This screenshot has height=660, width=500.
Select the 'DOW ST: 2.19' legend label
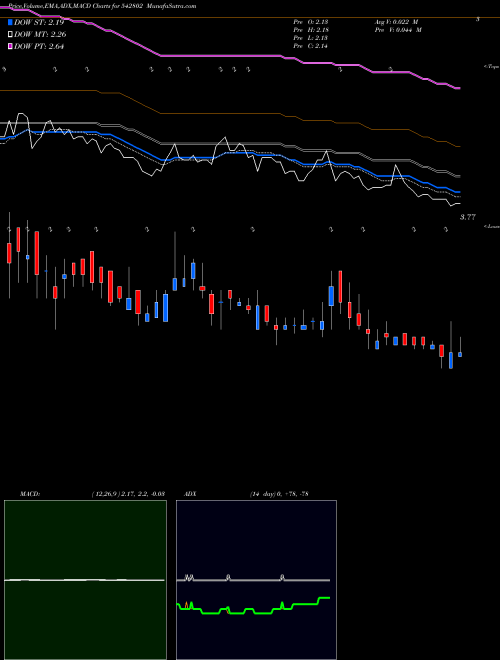pos(39,22)
